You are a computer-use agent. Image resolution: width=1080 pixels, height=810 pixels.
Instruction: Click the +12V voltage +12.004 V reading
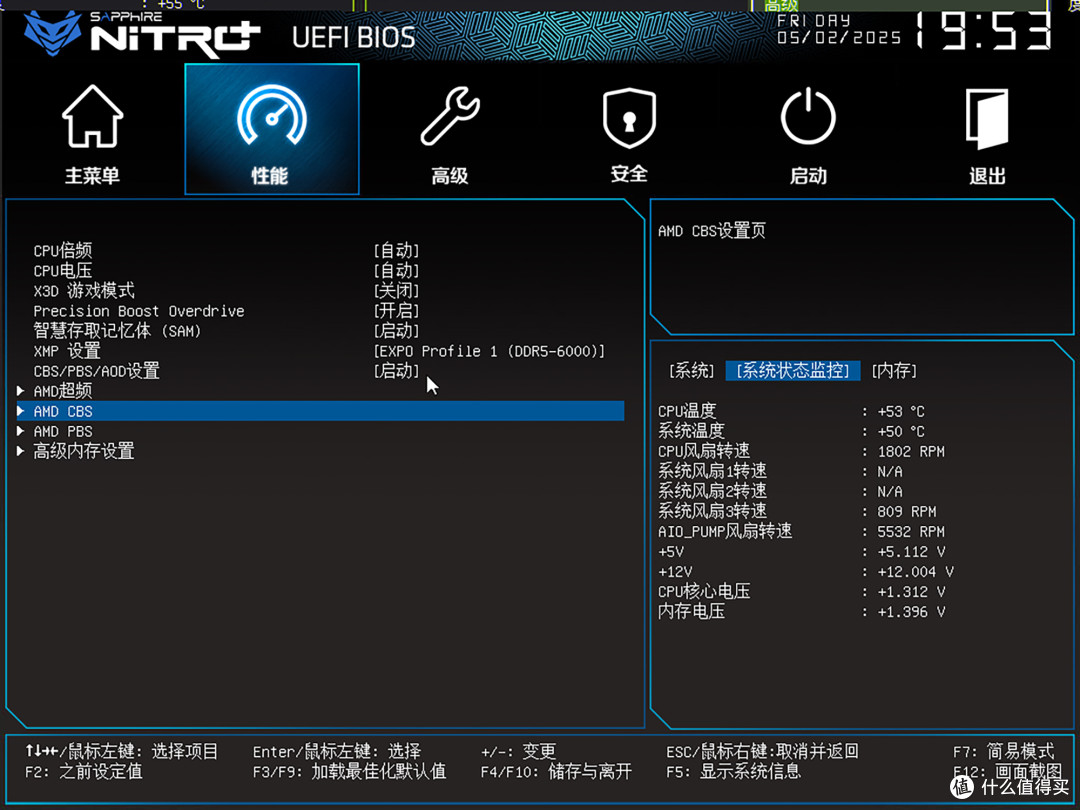click(x=915, y=572)
